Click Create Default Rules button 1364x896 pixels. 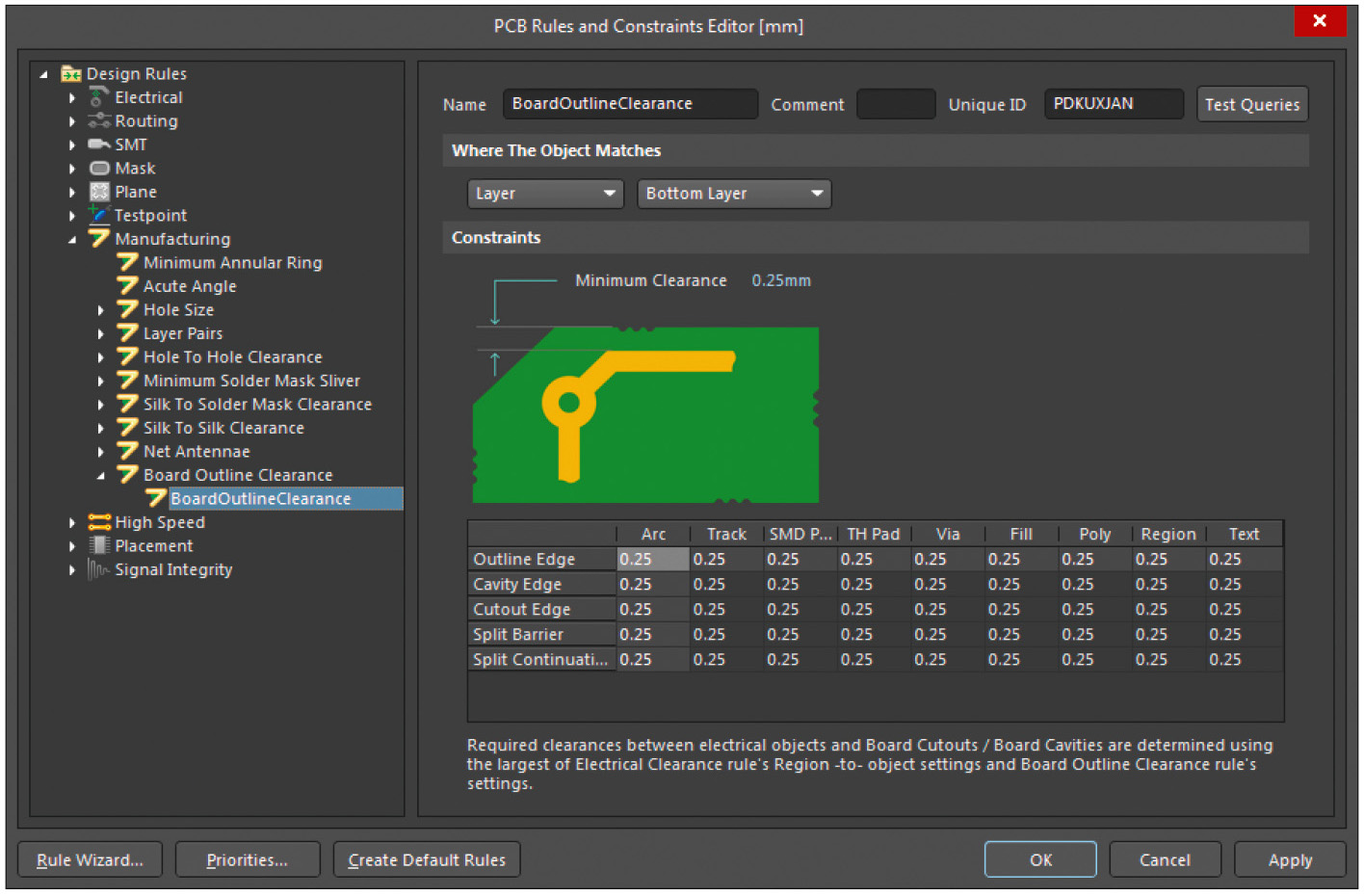click(x=427, y=859)
